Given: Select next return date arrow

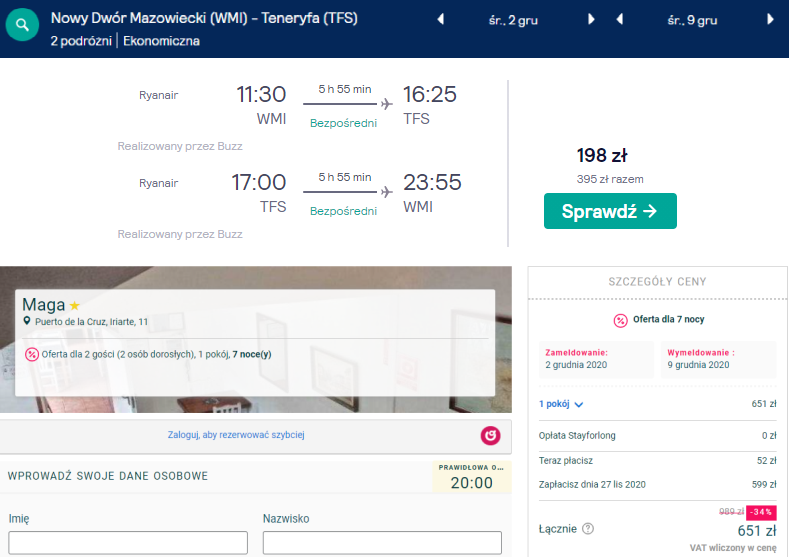Looking at the screenshot, I should 770,20.
